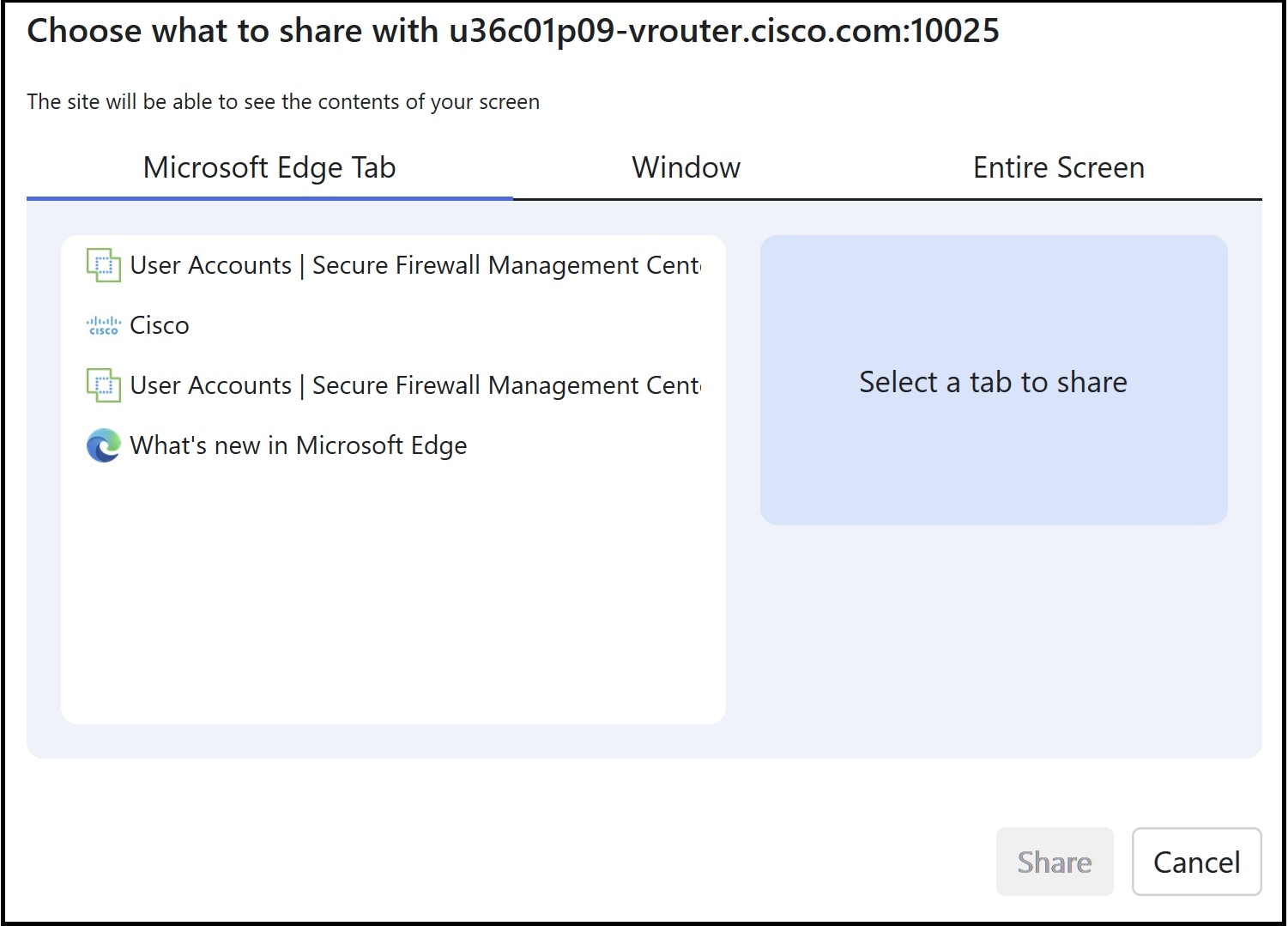Click the Share button
The height and width of the screenshot is (926, 1288).
point(1055,862)
